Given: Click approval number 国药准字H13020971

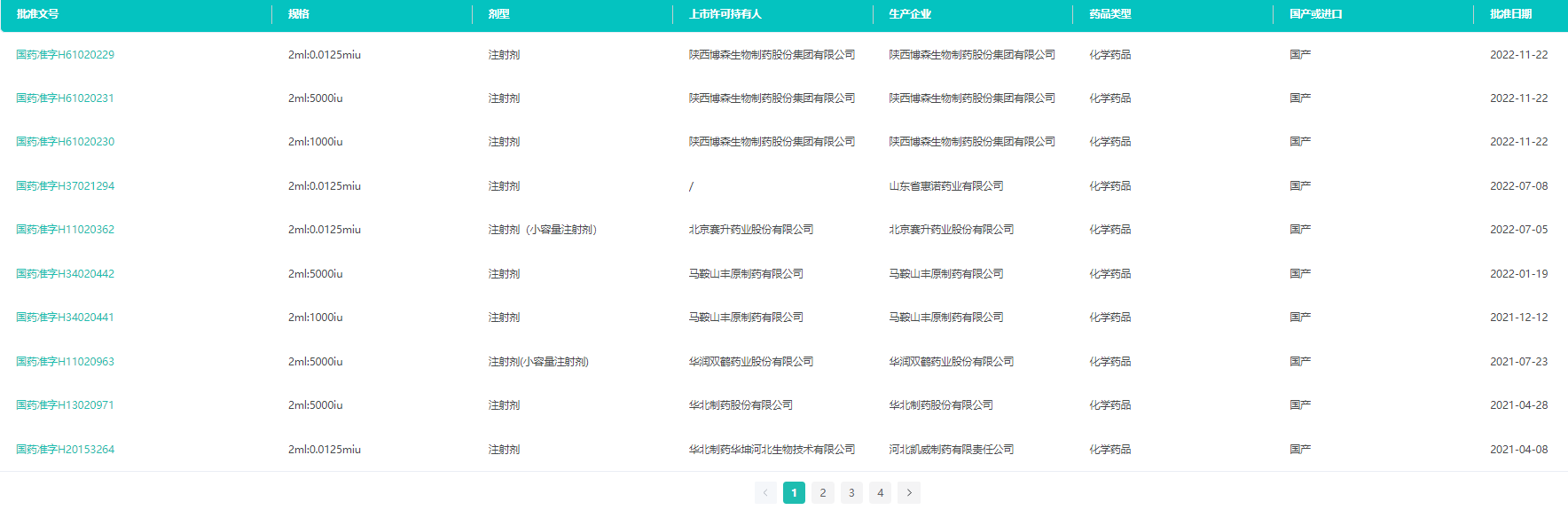Looking at the screenshot, I should [x=65, y=405].
